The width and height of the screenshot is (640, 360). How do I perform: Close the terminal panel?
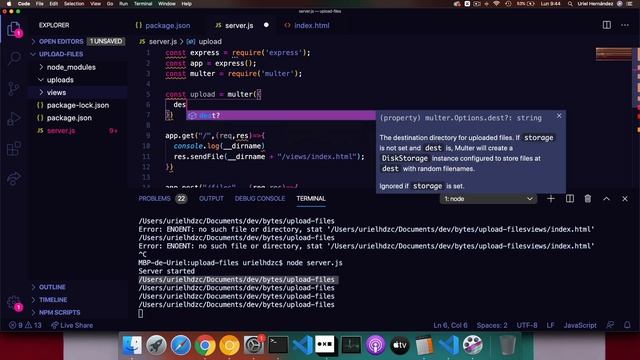pos(624,199)
